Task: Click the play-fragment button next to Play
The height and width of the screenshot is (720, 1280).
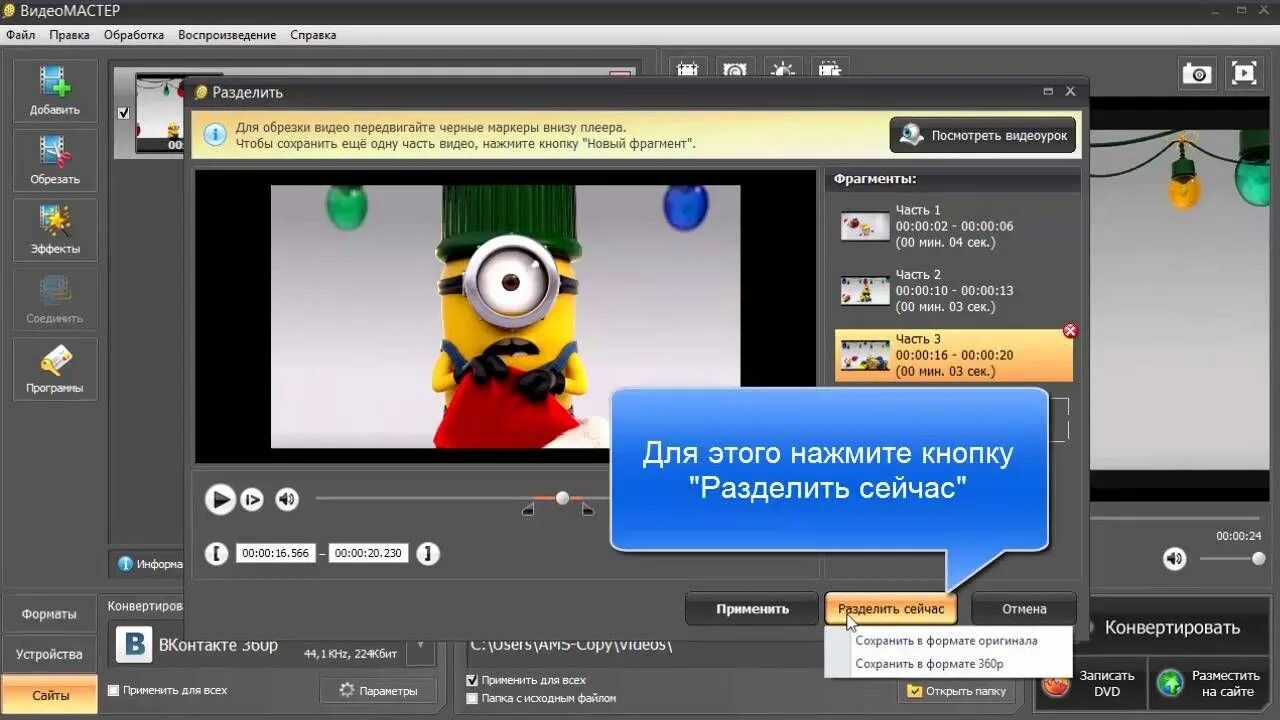Action: (x=252, y=499)
